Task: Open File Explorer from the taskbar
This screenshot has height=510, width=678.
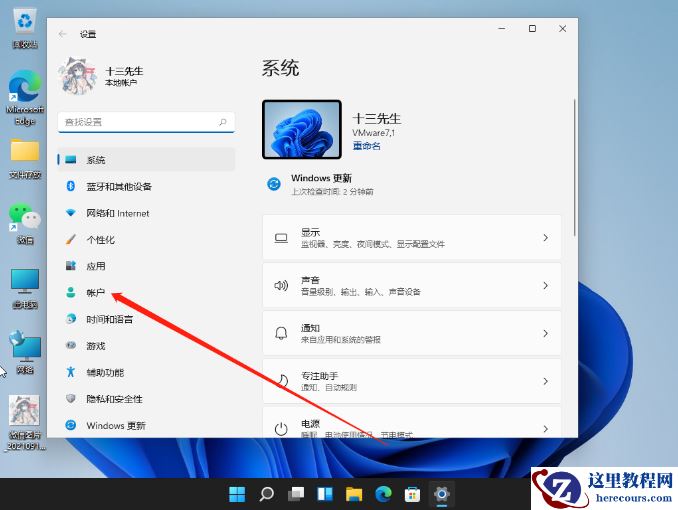Action: (x=354, y=494)
